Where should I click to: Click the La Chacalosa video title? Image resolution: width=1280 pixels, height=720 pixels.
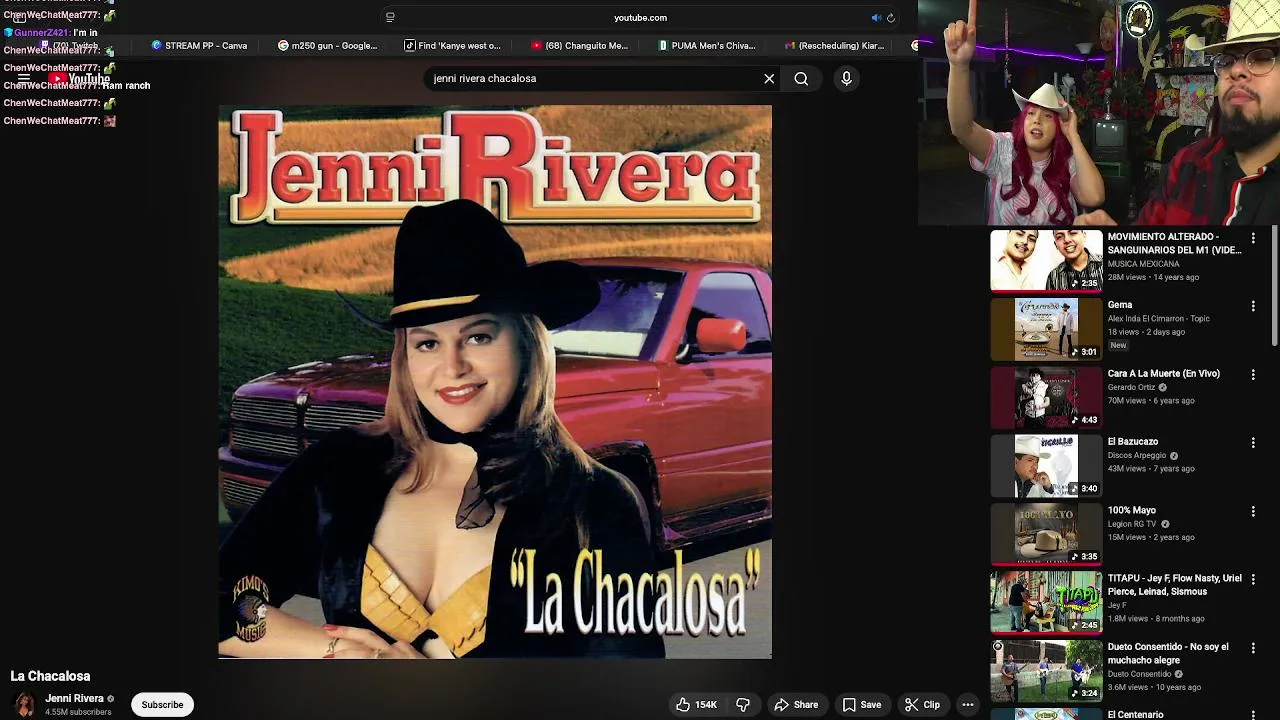pyautogui.click(x=50, y=676)
